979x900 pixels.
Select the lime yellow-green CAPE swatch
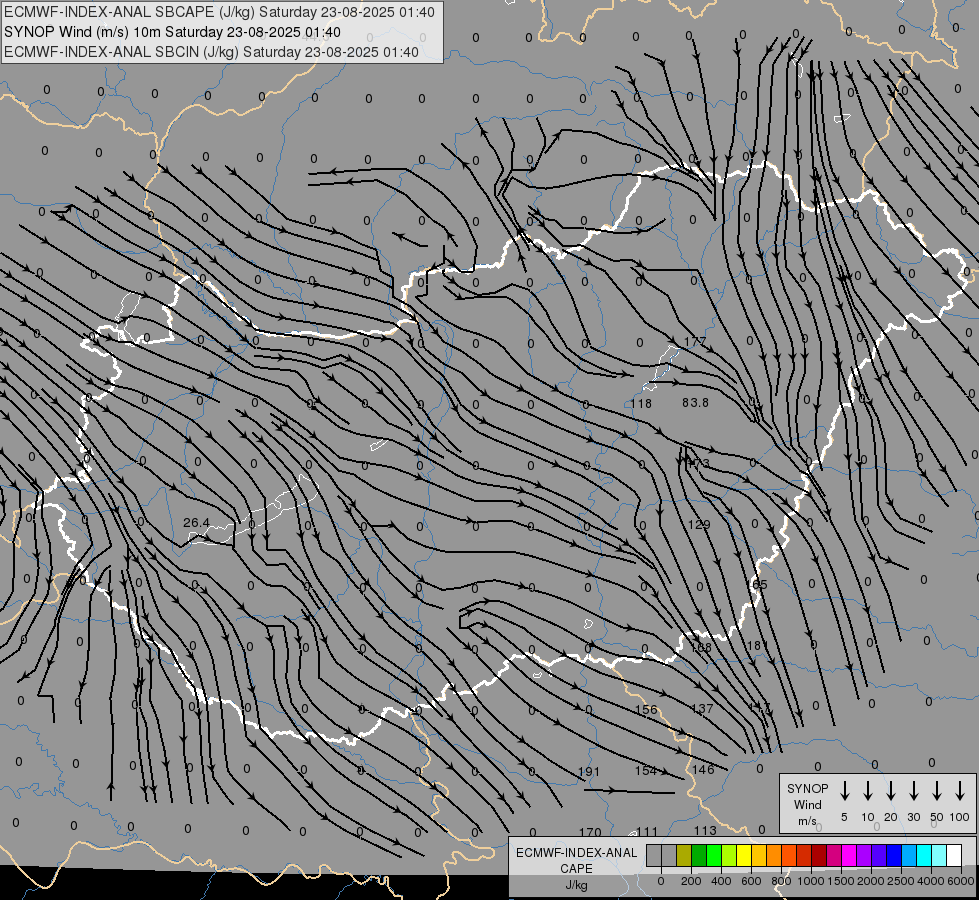tap(729, 855)
